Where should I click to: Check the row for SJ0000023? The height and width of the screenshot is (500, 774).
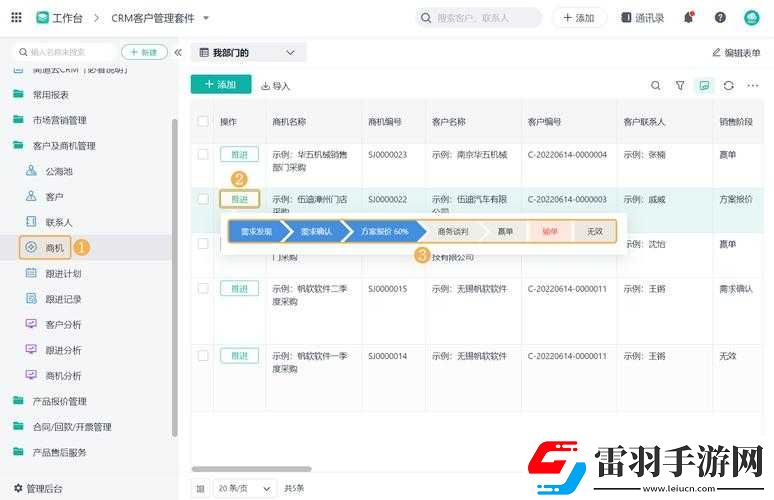(203, 155)
